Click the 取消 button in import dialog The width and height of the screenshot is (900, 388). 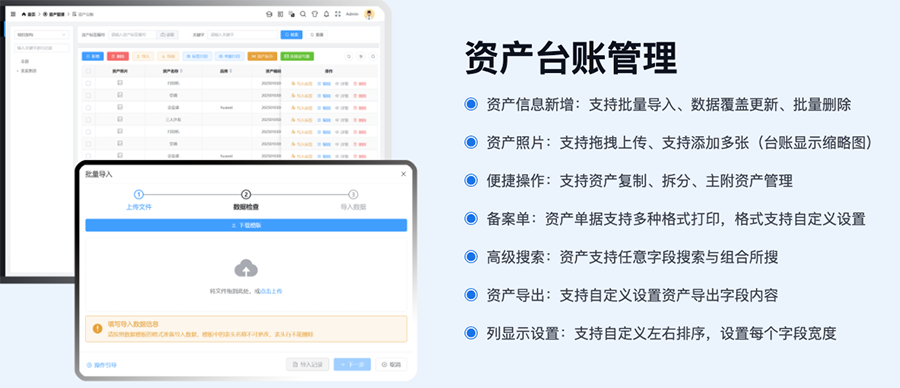pos(391,364)
